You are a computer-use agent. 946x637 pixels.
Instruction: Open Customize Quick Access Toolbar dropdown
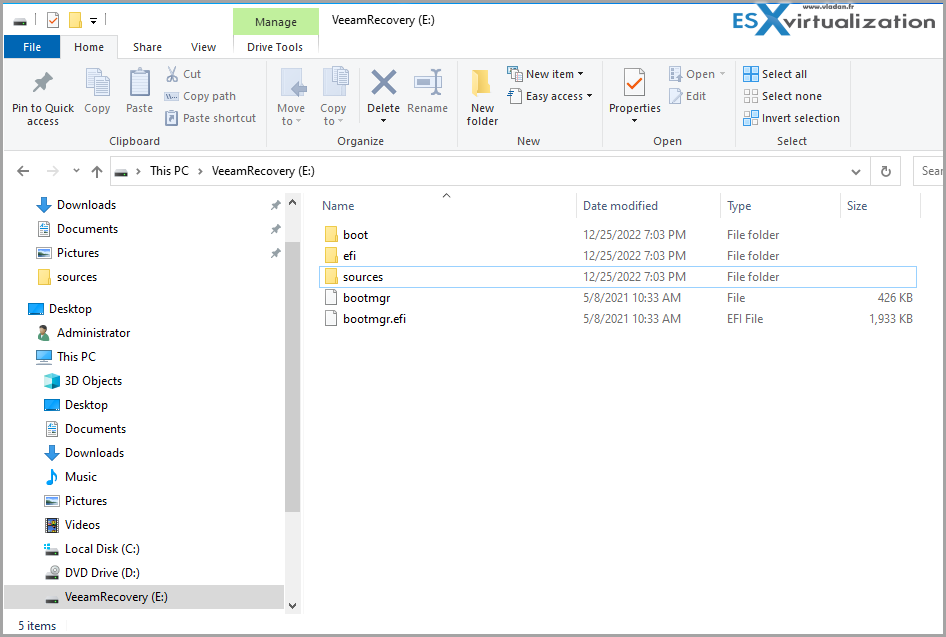tap(94, 21)
